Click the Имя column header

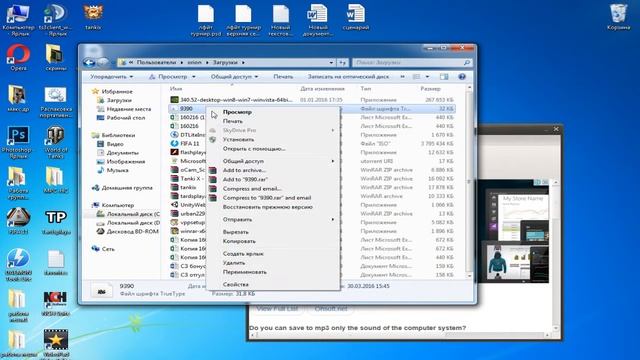[176, 89]
